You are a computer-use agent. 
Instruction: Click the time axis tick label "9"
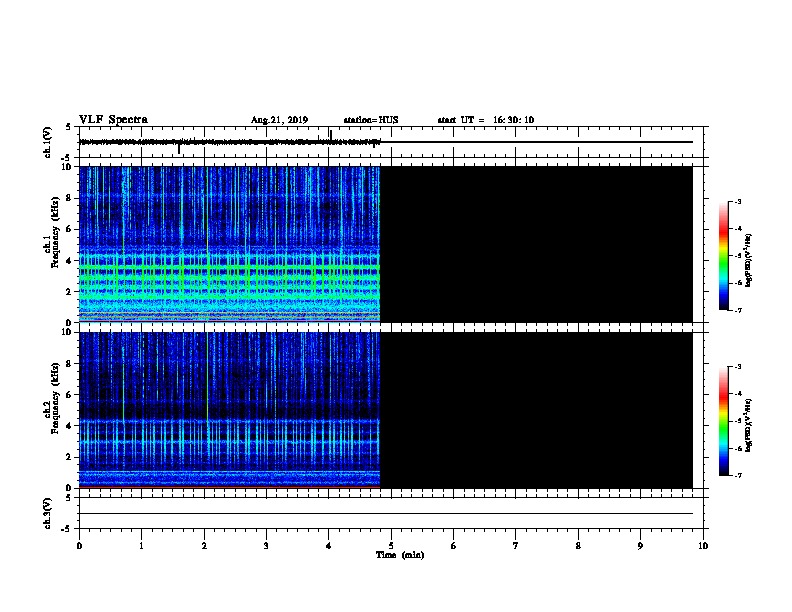pos(640,546)
